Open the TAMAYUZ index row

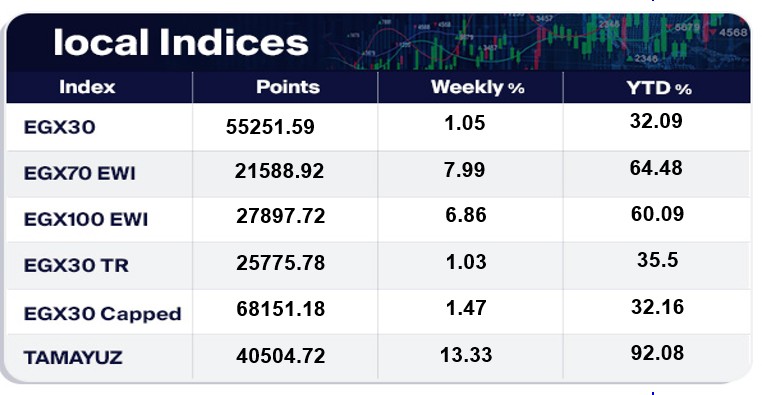click(378, 357)
